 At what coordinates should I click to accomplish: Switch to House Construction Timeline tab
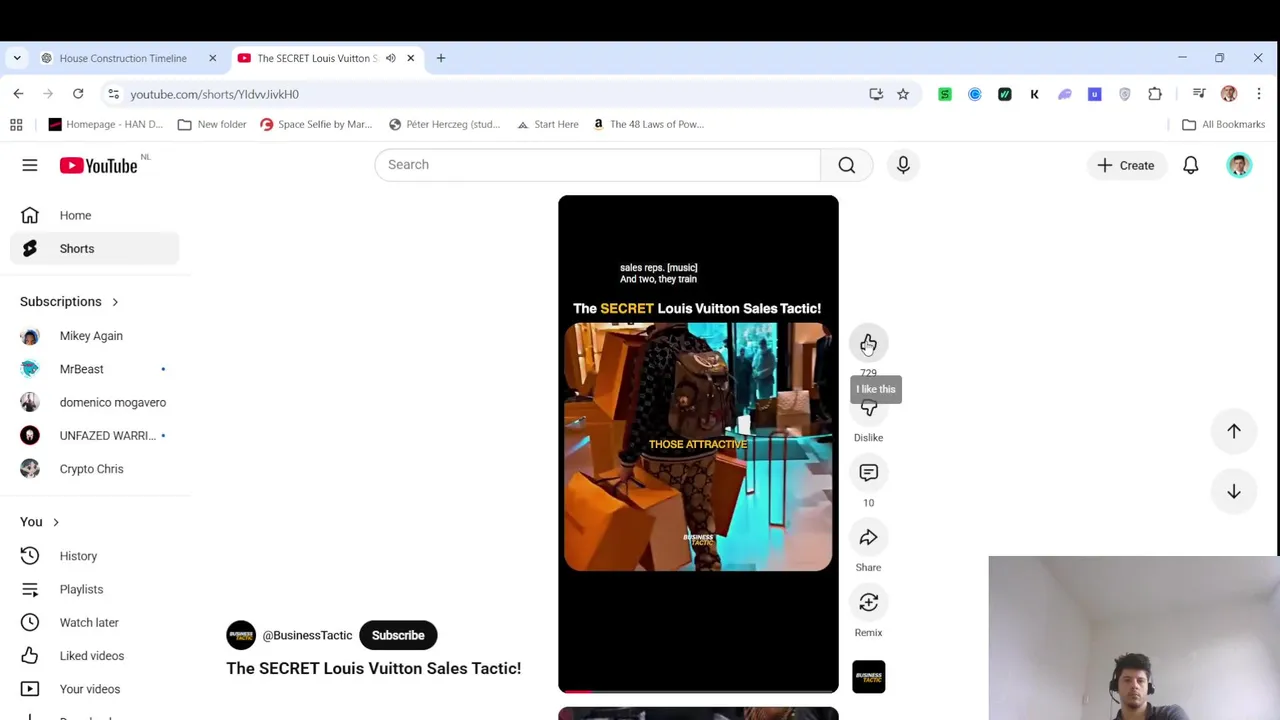pyautogui.click(x=123, y=58)
